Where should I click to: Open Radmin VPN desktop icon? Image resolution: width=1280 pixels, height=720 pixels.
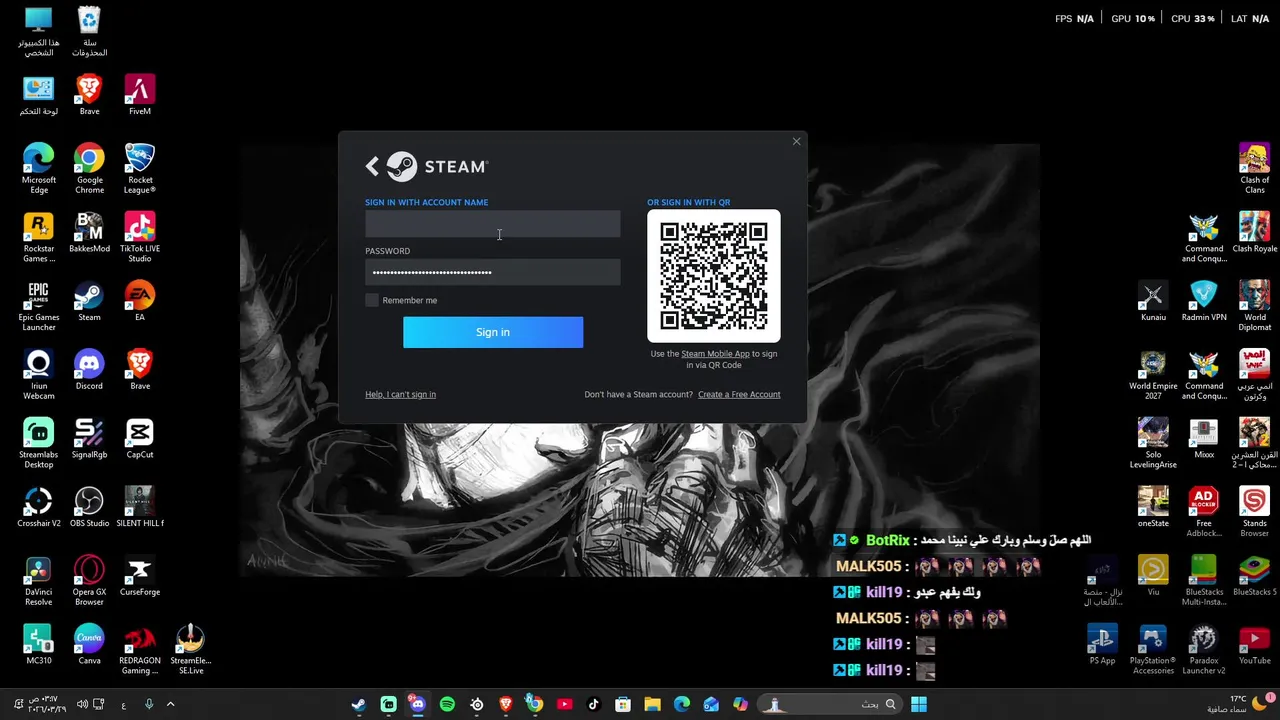coord(1203,300)
